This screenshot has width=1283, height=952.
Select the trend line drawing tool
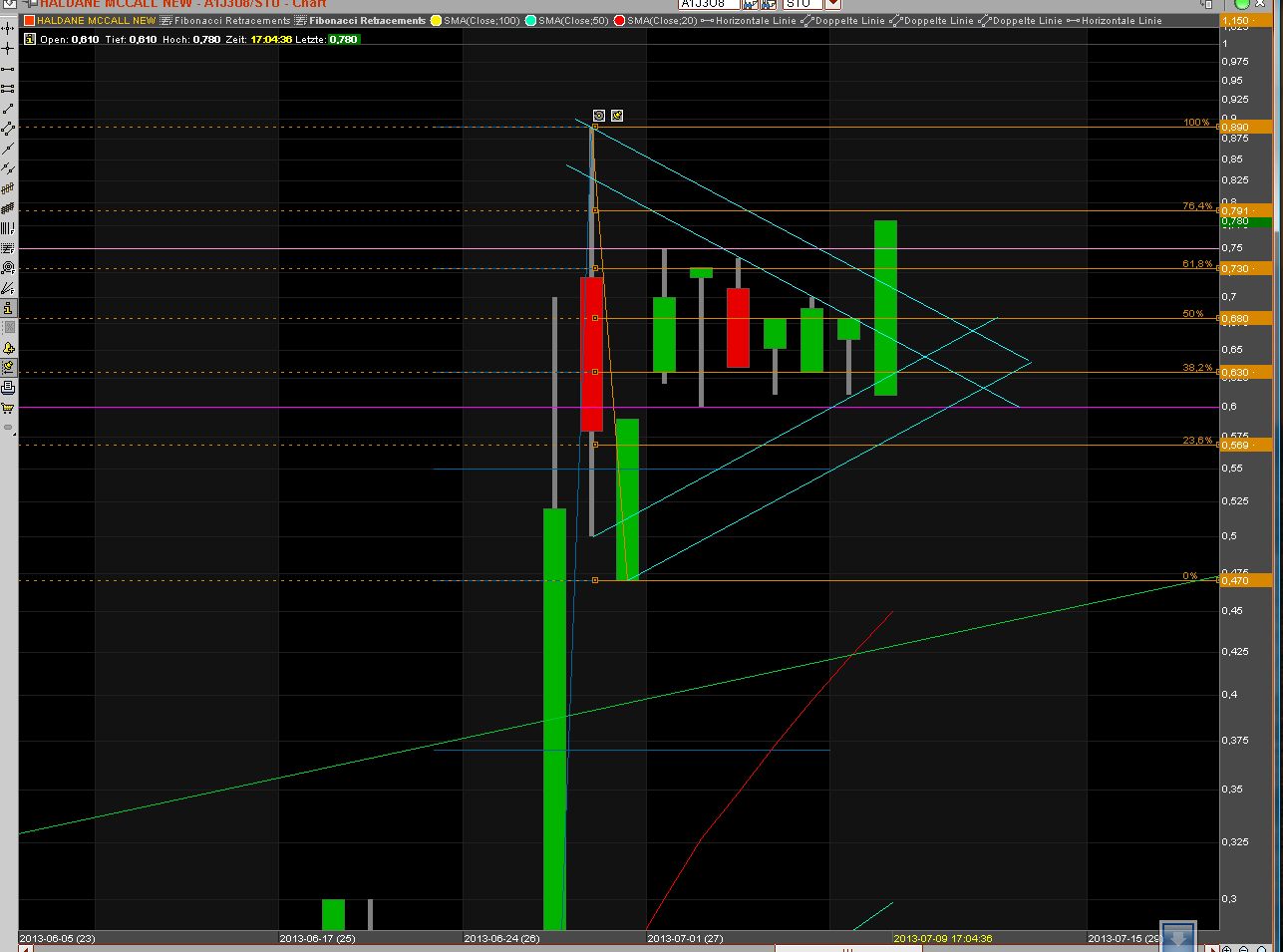8,109
